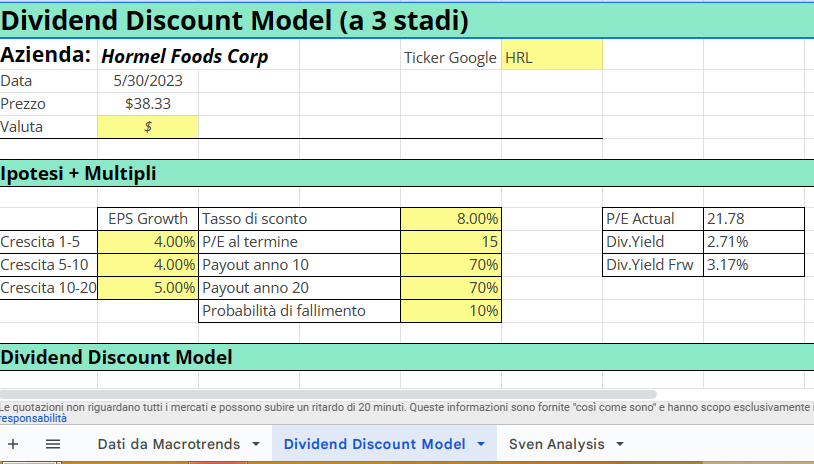Select Payout anno 10 value cell

click(451, 265)
